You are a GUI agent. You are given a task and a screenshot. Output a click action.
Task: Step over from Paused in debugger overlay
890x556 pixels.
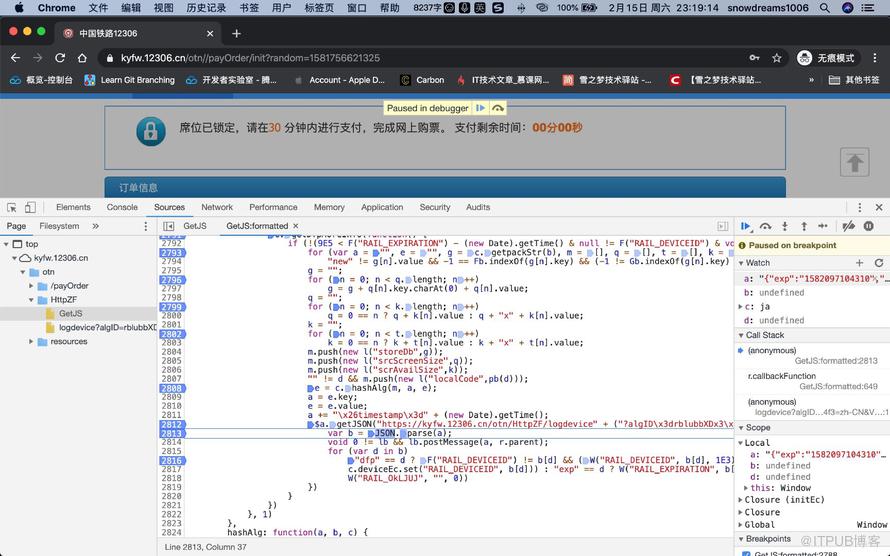(x=497, y=108)
